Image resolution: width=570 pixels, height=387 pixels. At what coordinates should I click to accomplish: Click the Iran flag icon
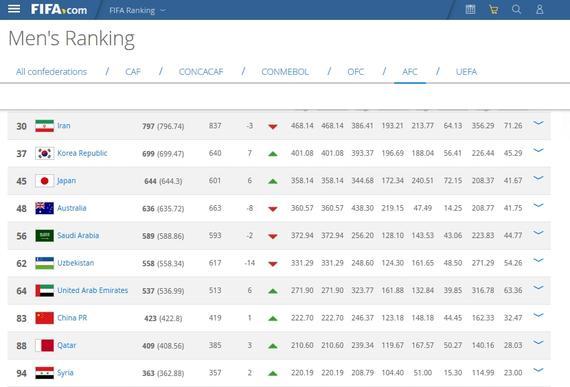pos(45,126)
